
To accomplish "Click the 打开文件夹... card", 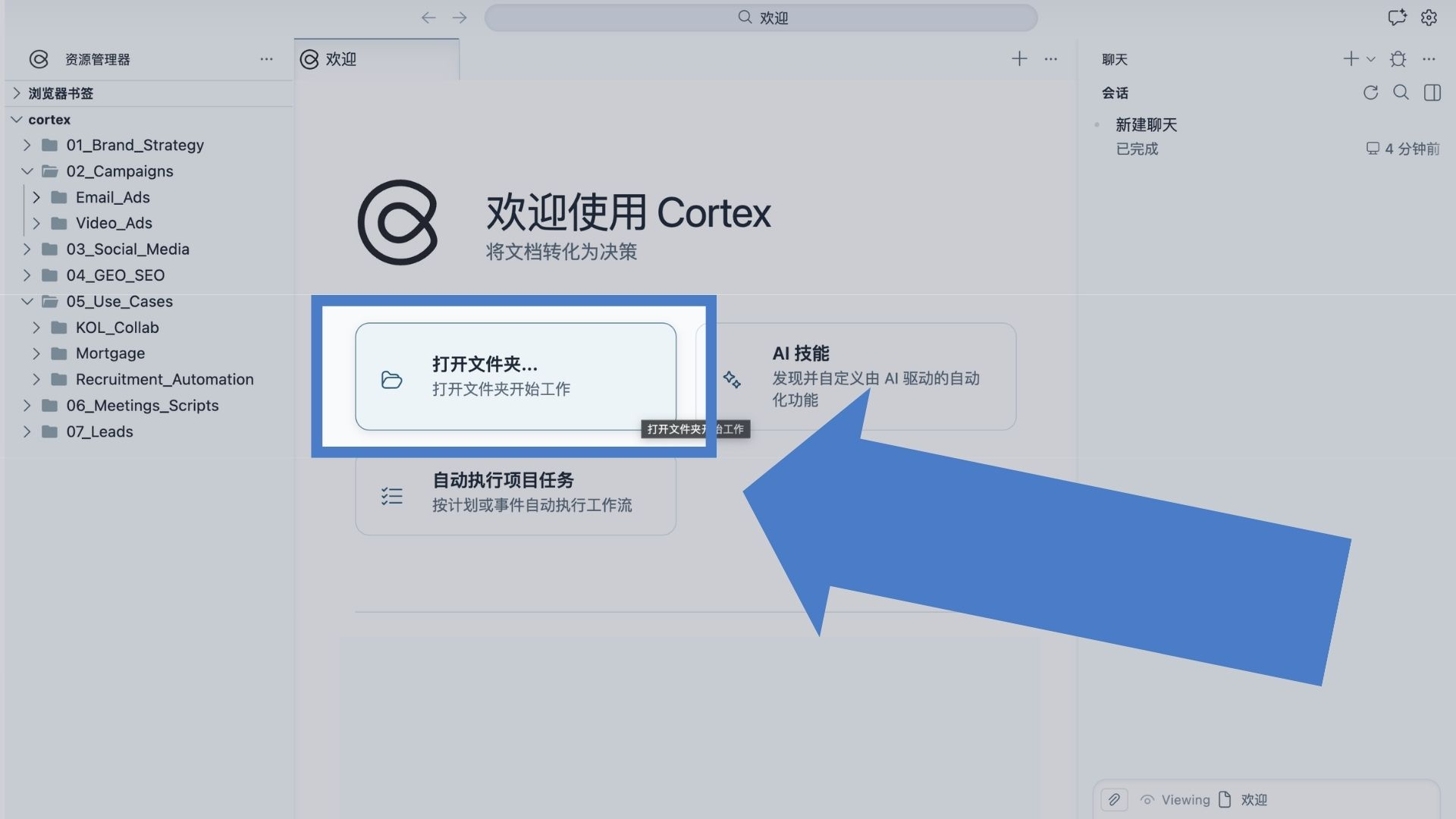I will tap(516, 376).
